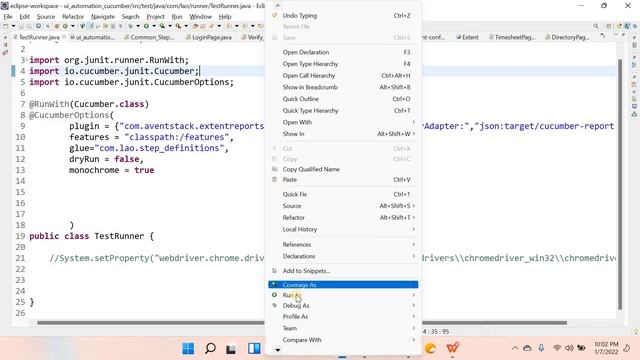
Task: Click the New file toolbar icon
Action: (6, 26)
